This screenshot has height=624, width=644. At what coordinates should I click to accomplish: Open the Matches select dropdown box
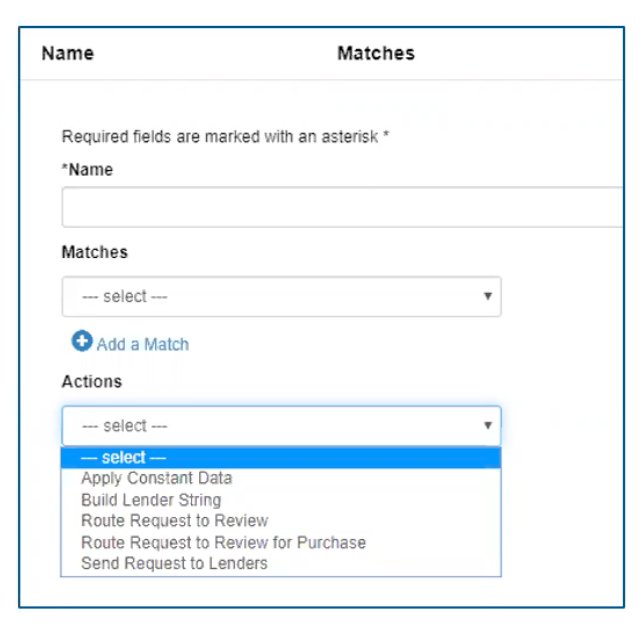[x=281, y=297]
